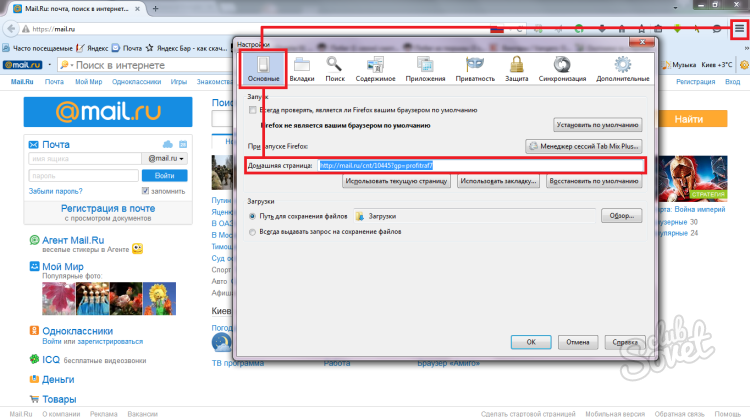Toggle the 'запомнить' checkbox in mail login

146,191
